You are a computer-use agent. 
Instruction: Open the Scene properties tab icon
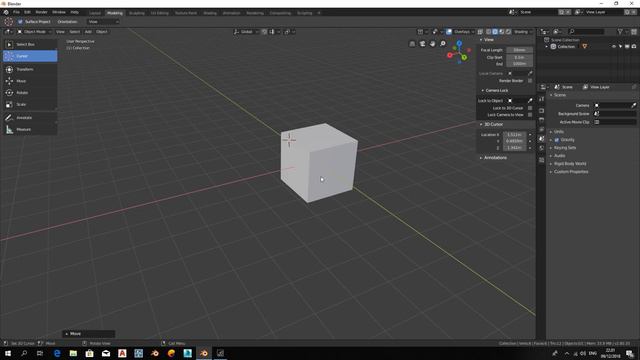(x=542, y=139)
